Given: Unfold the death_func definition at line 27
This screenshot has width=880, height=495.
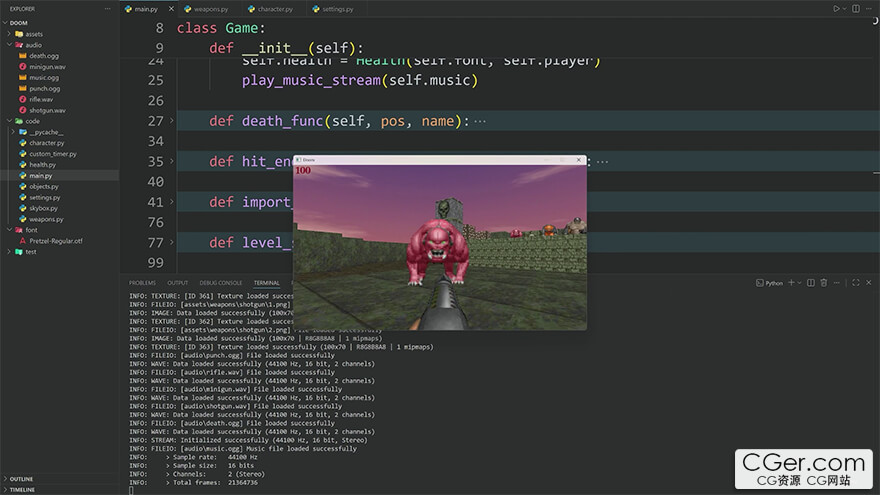Looking at the screenshot, I should (x=172, y=121).
